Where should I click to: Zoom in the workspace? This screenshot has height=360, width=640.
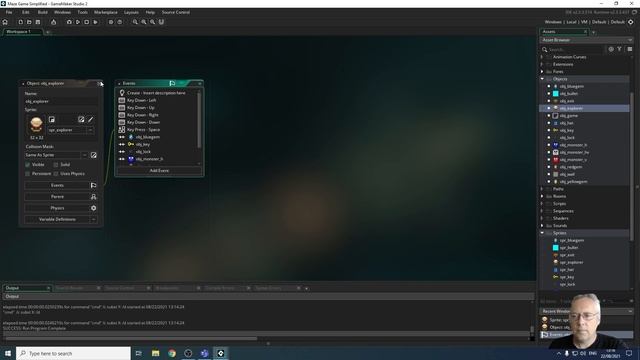point(152,22)
